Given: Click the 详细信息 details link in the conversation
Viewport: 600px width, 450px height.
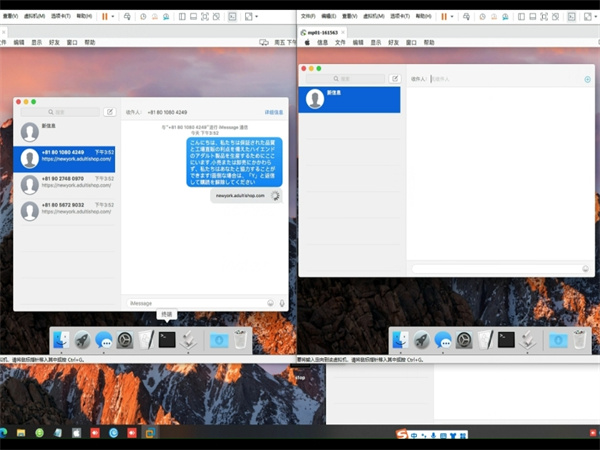Looking at the screenshot, I should pos(274,113).
